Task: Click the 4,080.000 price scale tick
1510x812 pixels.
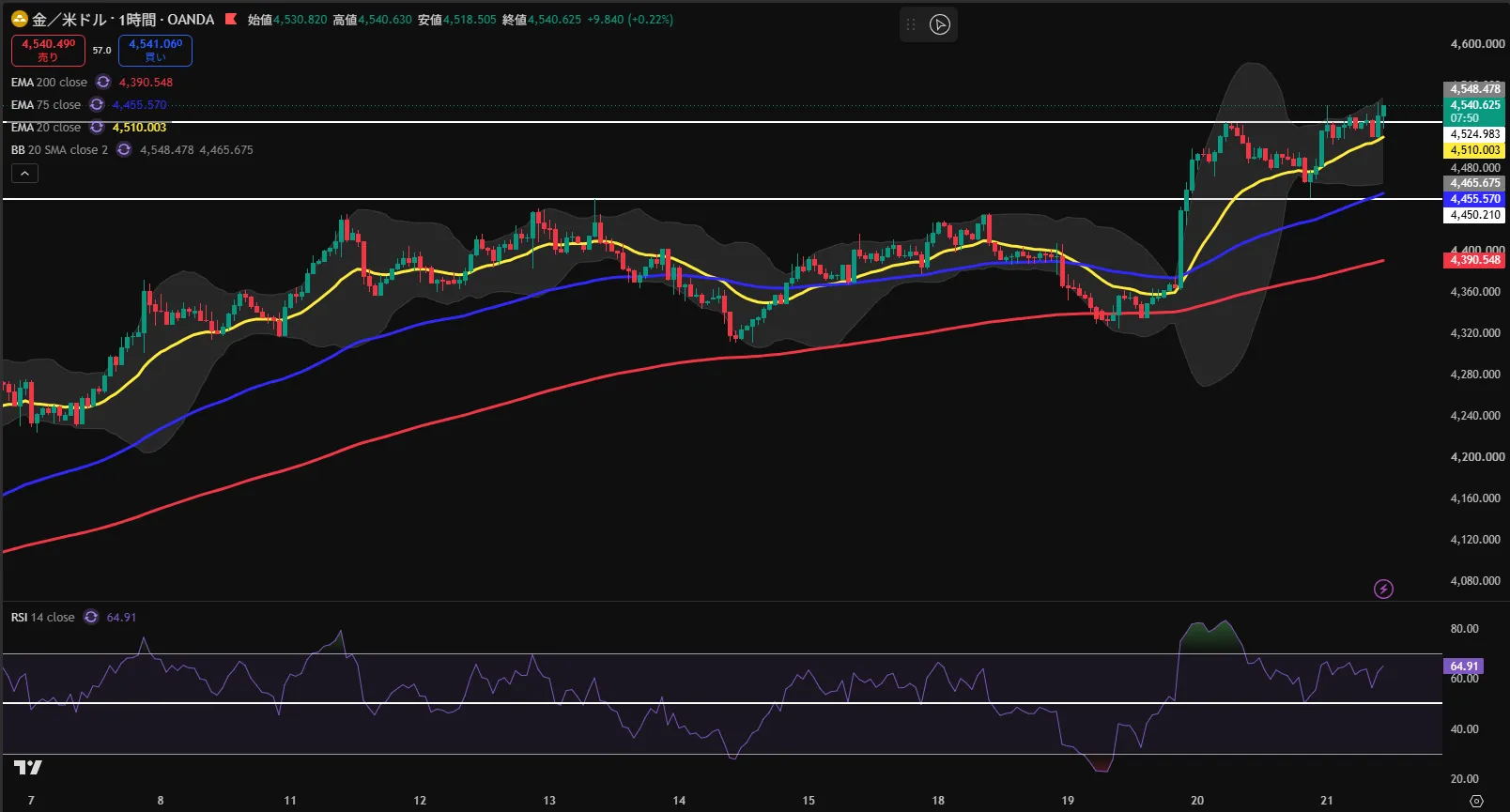Action: tap(1476, 581)
